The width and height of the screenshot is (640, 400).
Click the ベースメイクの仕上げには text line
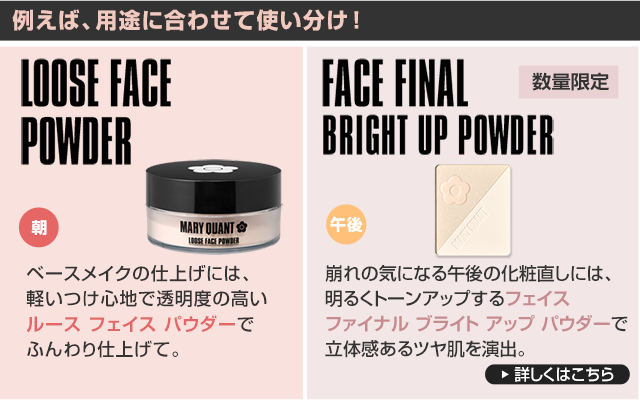[138, 274]
